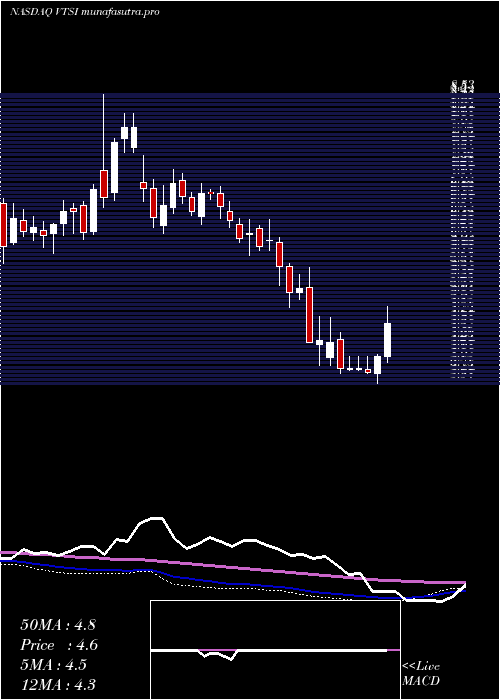Select the 12MA : 4.3 reading
Screen dimensions: 500x700
pyautogui.click(x=58, y=685)
